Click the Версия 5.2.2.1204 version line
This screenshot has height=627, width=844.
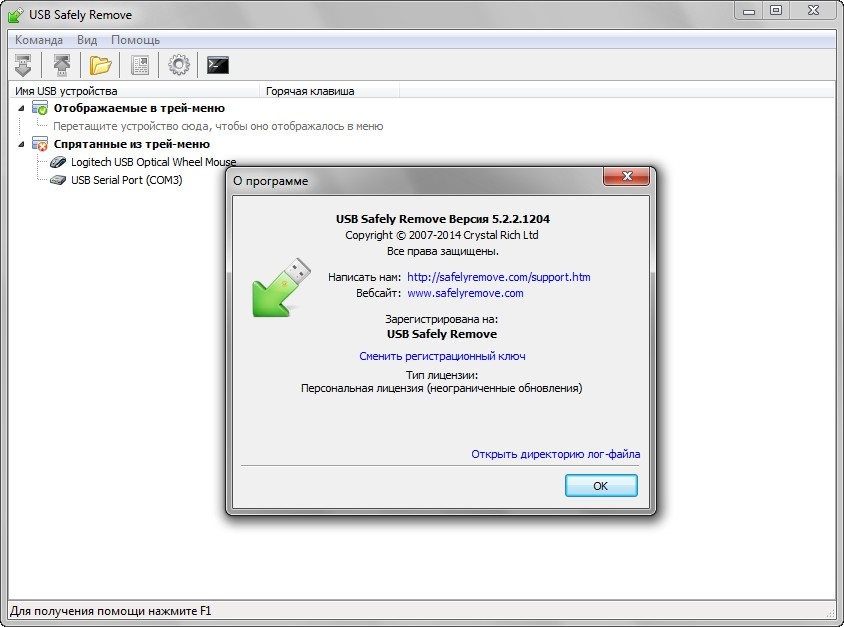pyautogui.click(x=442, y=219)
